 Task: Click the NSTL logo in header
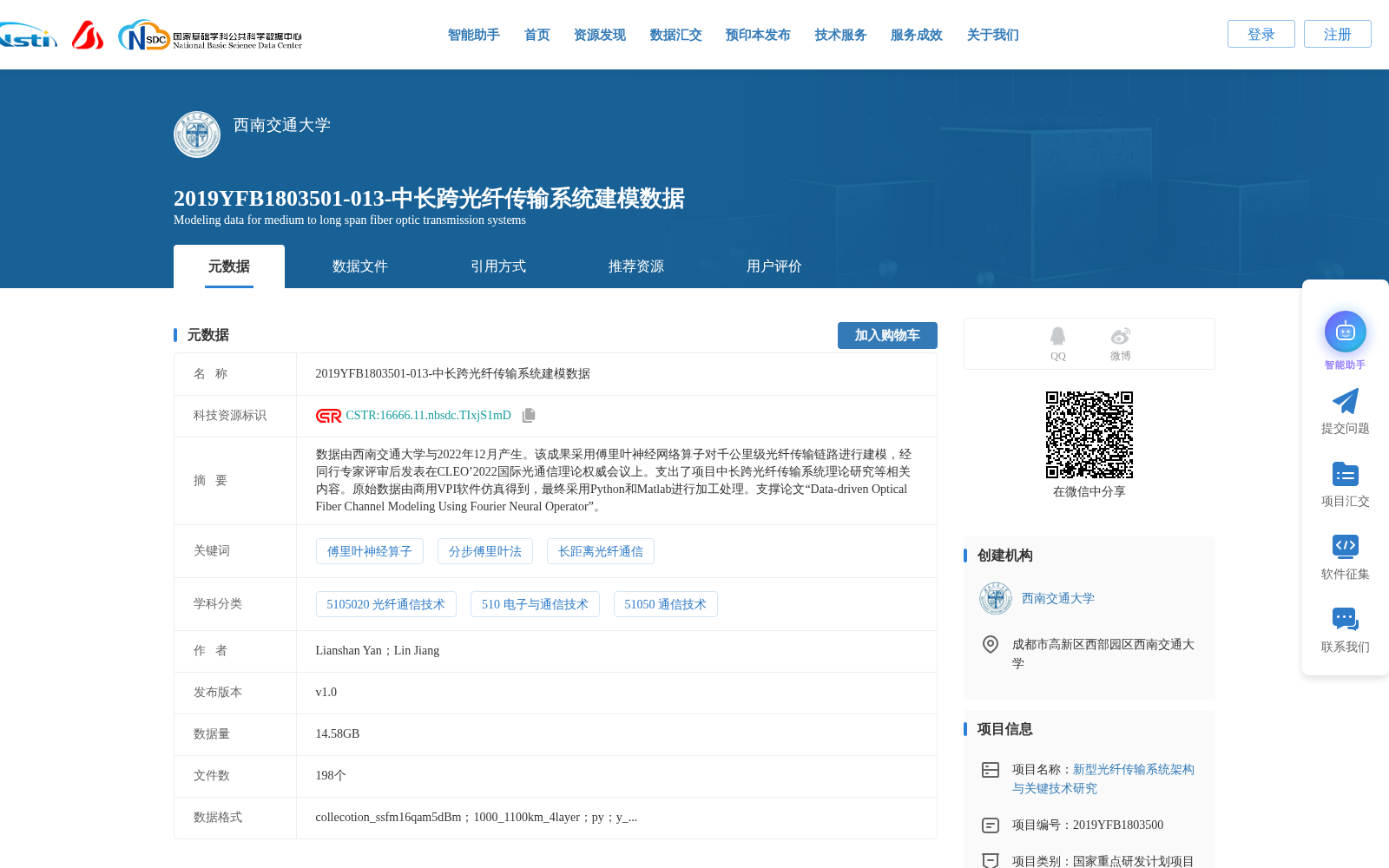[28, 36]
